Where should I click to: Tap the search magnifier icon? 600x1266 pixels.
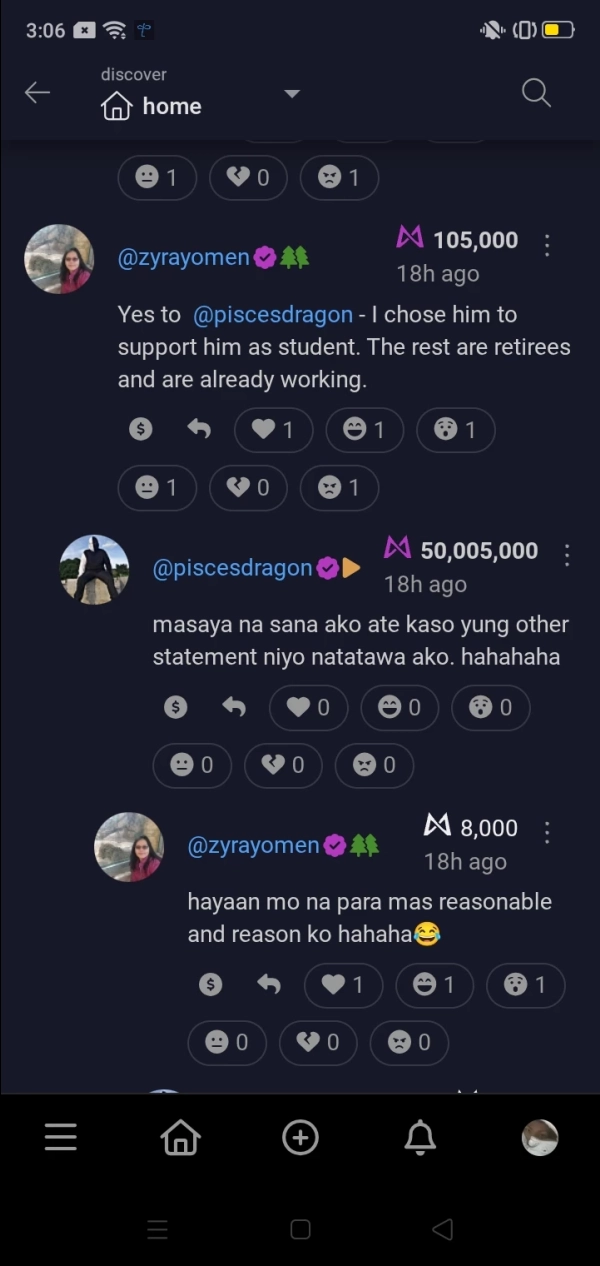pyautogui.click(x=536, y=93)
